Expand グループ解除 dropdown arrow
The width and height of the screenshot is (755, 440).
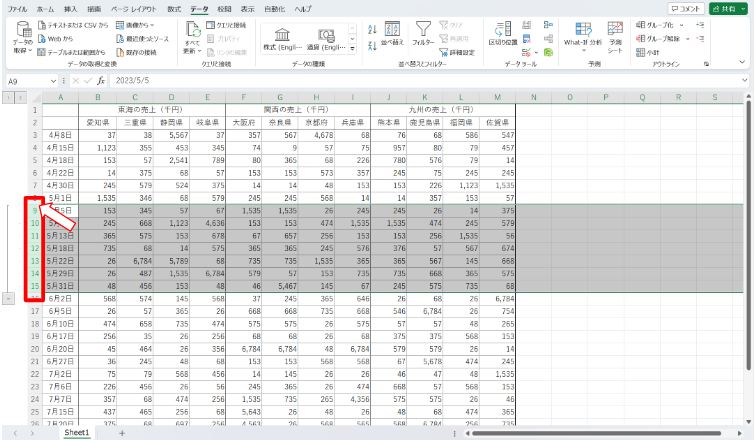coord(688,39)
